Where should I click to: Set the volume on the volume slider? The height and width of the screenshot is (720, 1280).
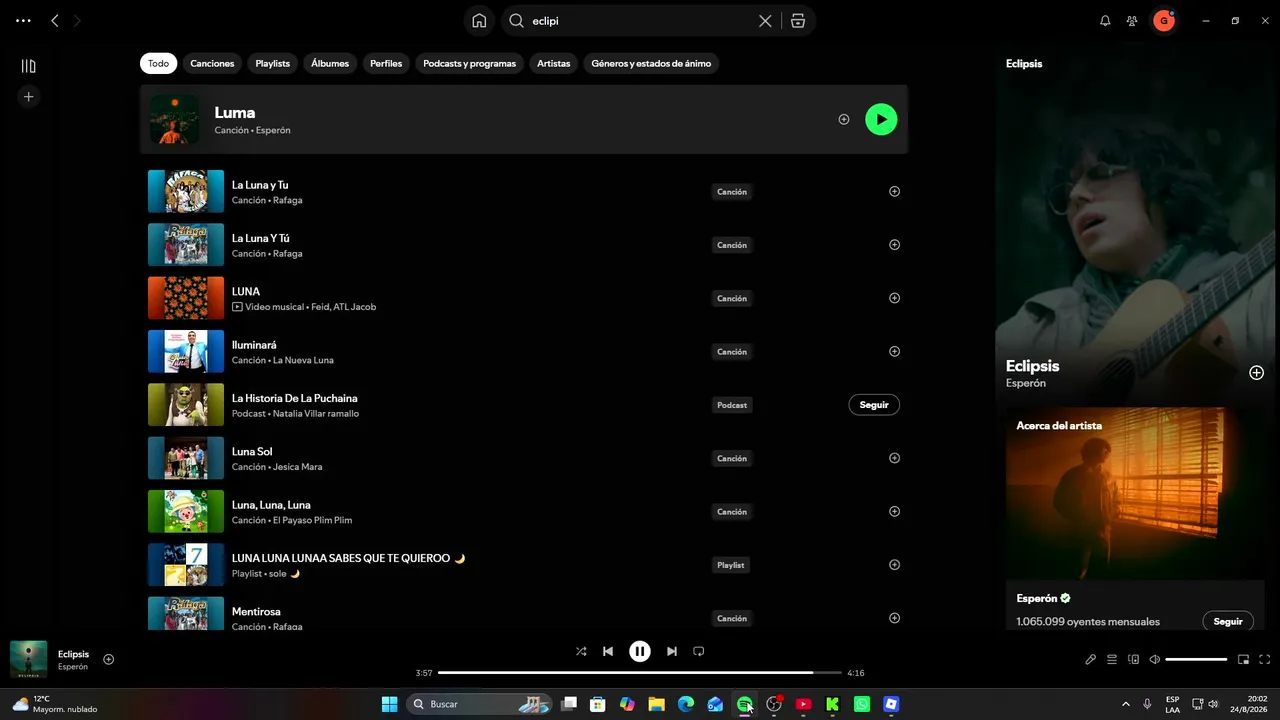coord(1196,659)
